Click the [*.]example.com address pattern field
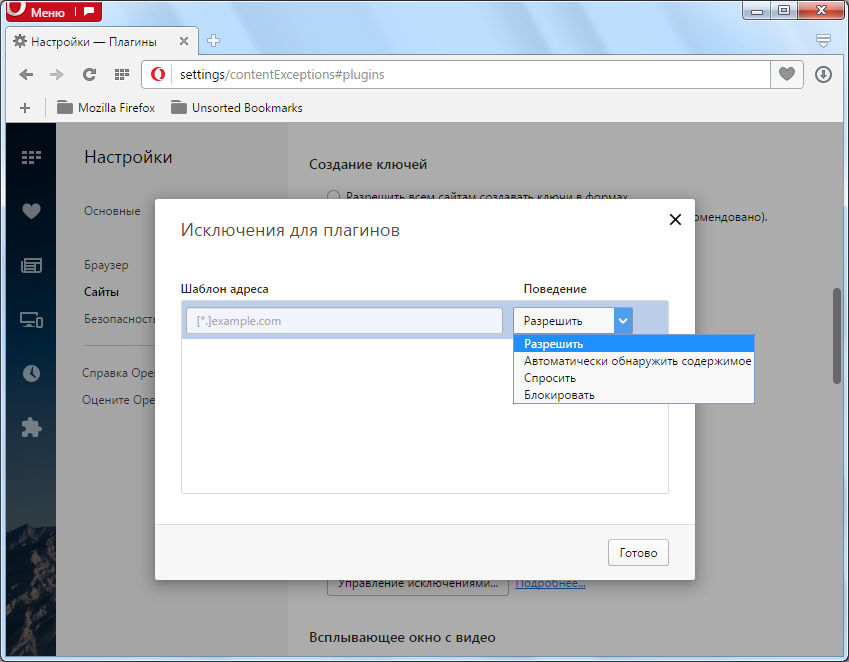Image resolution: width=849 pixels, height=662 pixels. pos(344,320)
